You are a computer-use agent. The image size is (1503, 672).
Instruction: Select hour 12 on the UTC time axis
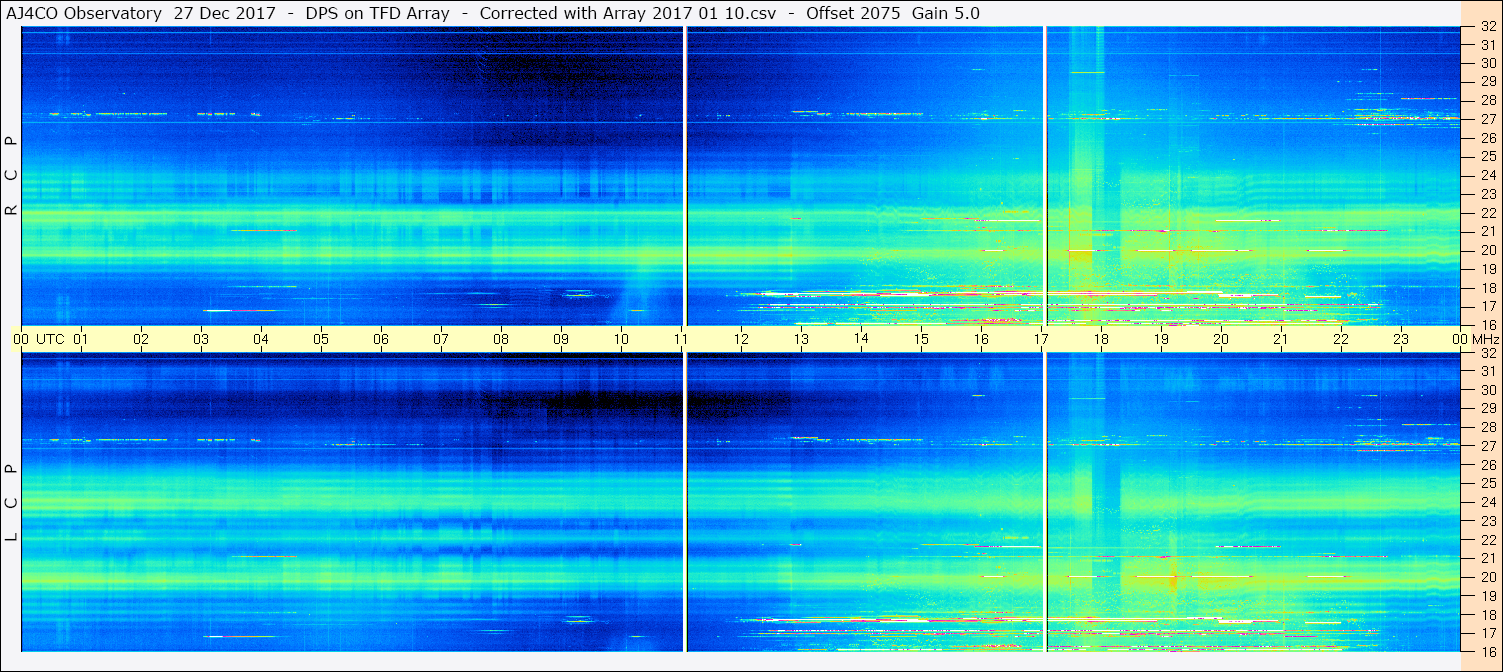(741, 339)
